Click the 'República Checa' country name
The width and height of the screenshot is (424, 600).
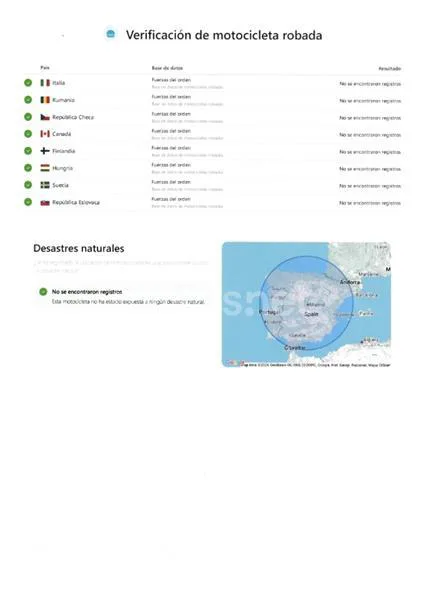(73, 117)
